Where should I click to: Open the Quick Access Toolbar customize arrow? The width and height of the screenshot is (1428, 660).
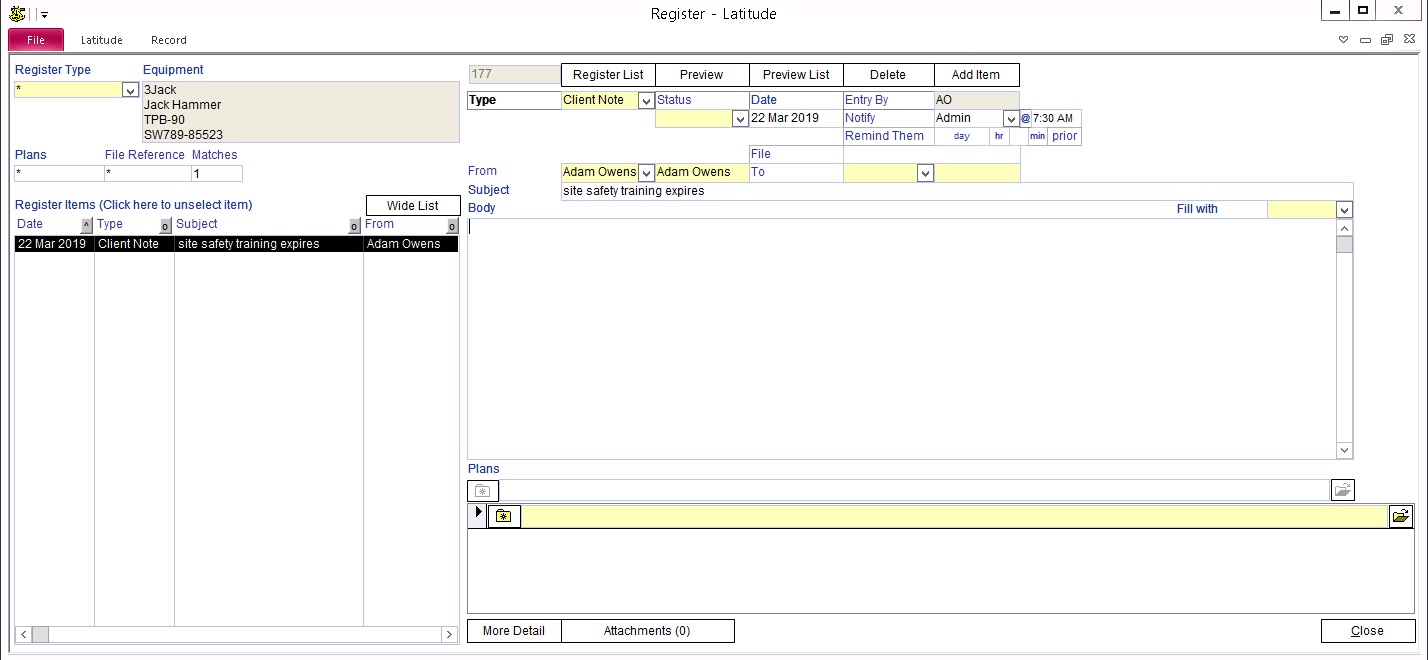(44, 15)
